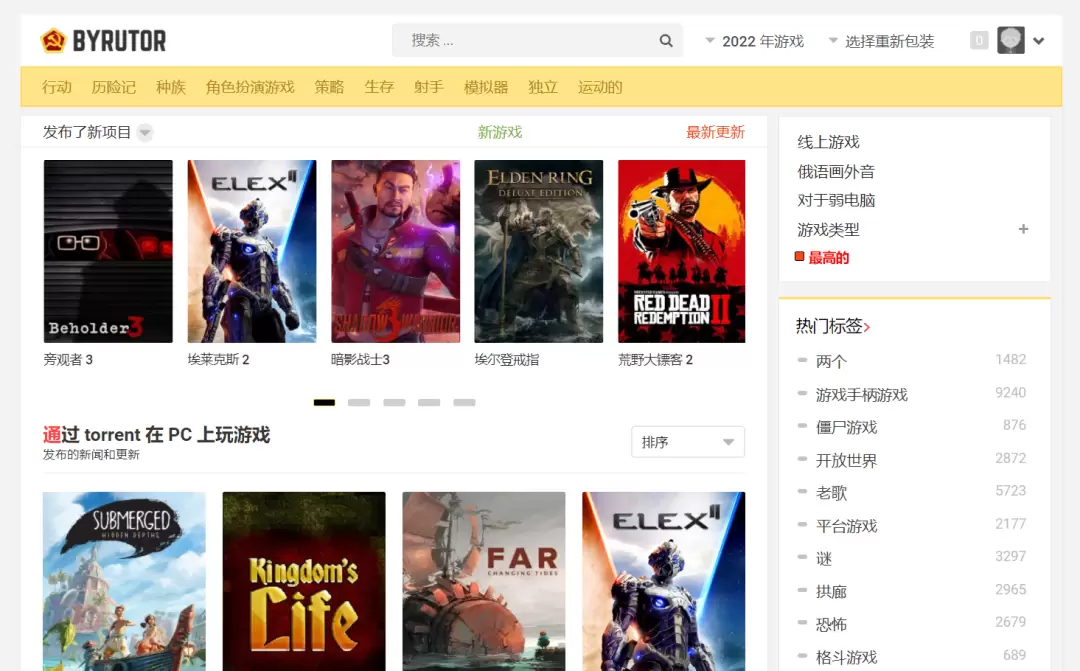The height and width of the screenshot is (671, 1080).
Task: Select the 格斗游戏 tag
Action: pyautogui.click(x=847, y=657)
